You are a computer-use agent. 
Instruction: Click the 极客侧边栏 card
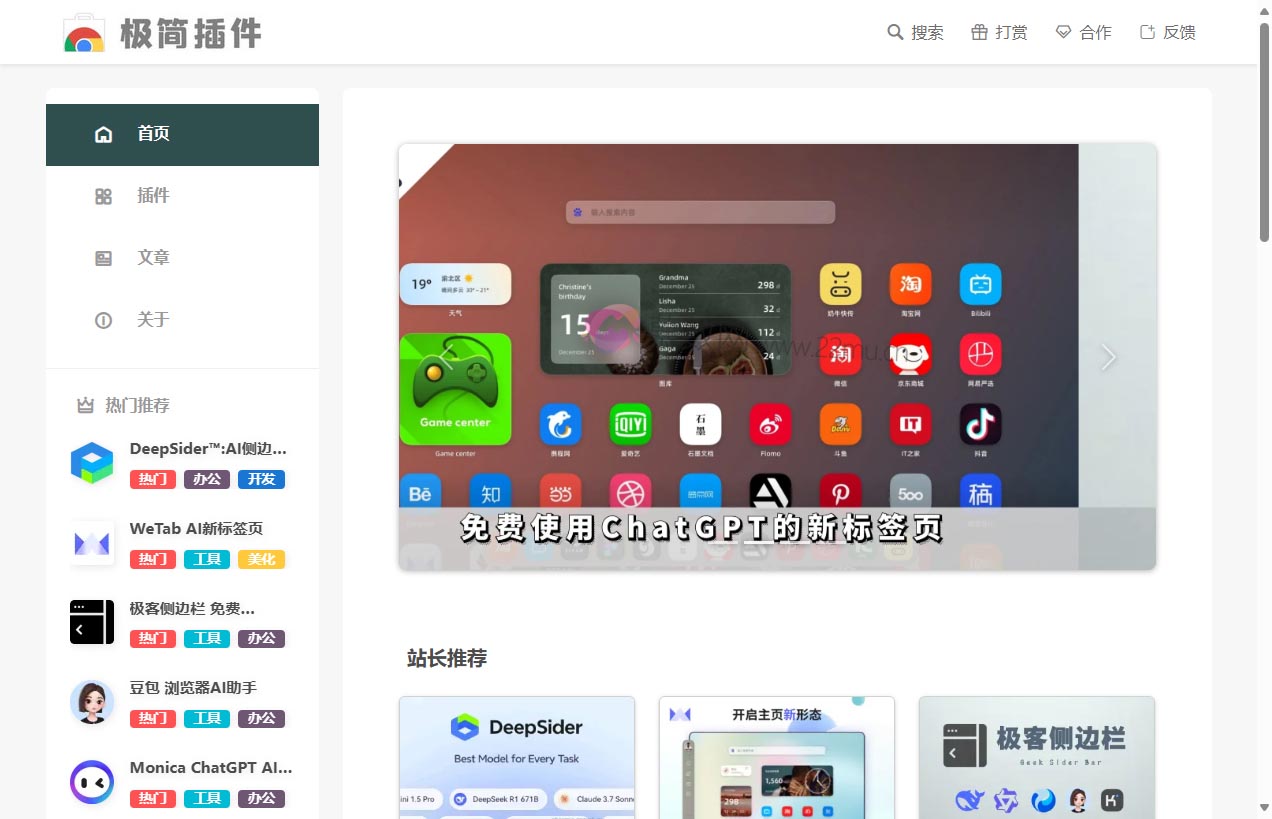[x=1036, y=758]
